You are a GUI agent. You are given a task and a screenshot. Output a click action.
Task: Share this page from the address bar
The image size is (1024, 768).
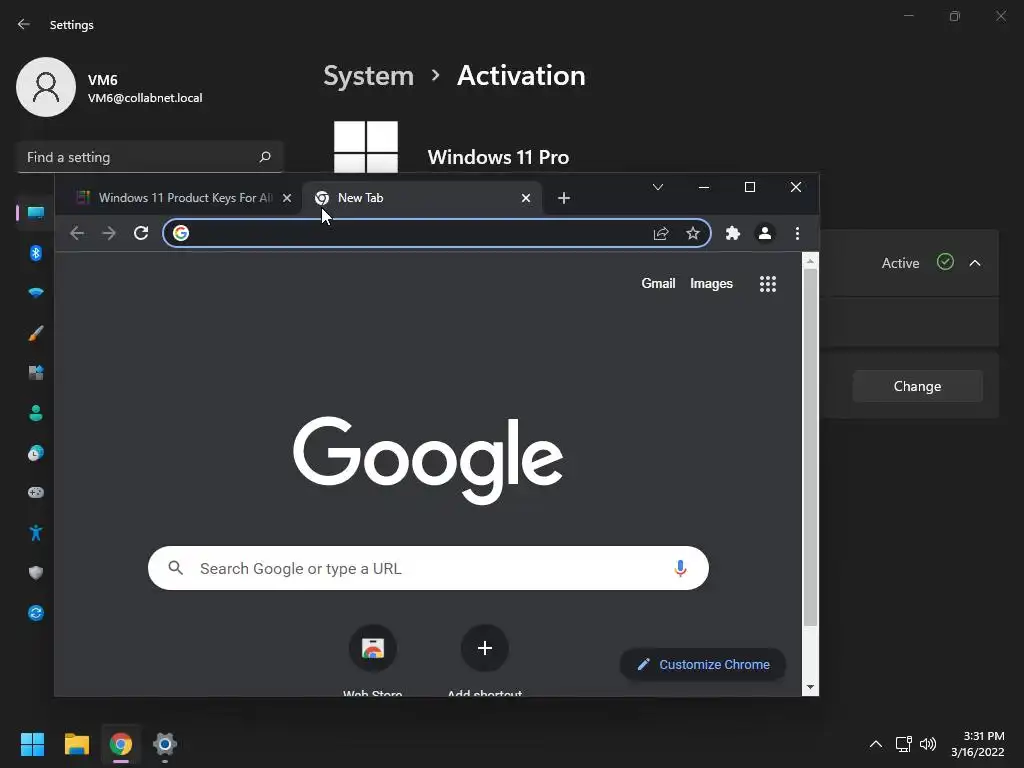[661, 233]
